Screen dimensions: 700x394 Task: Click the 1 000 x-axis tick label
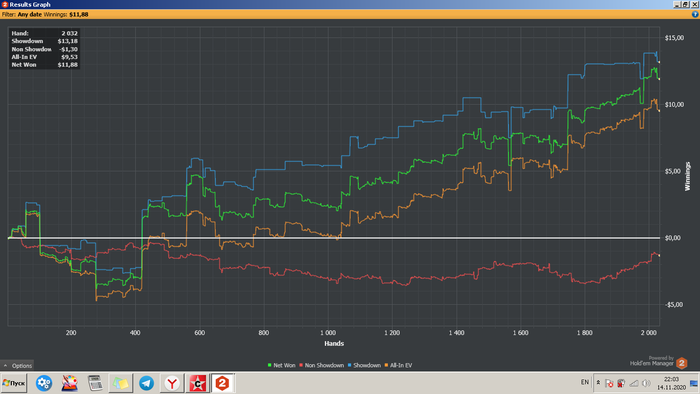point(328,333)
